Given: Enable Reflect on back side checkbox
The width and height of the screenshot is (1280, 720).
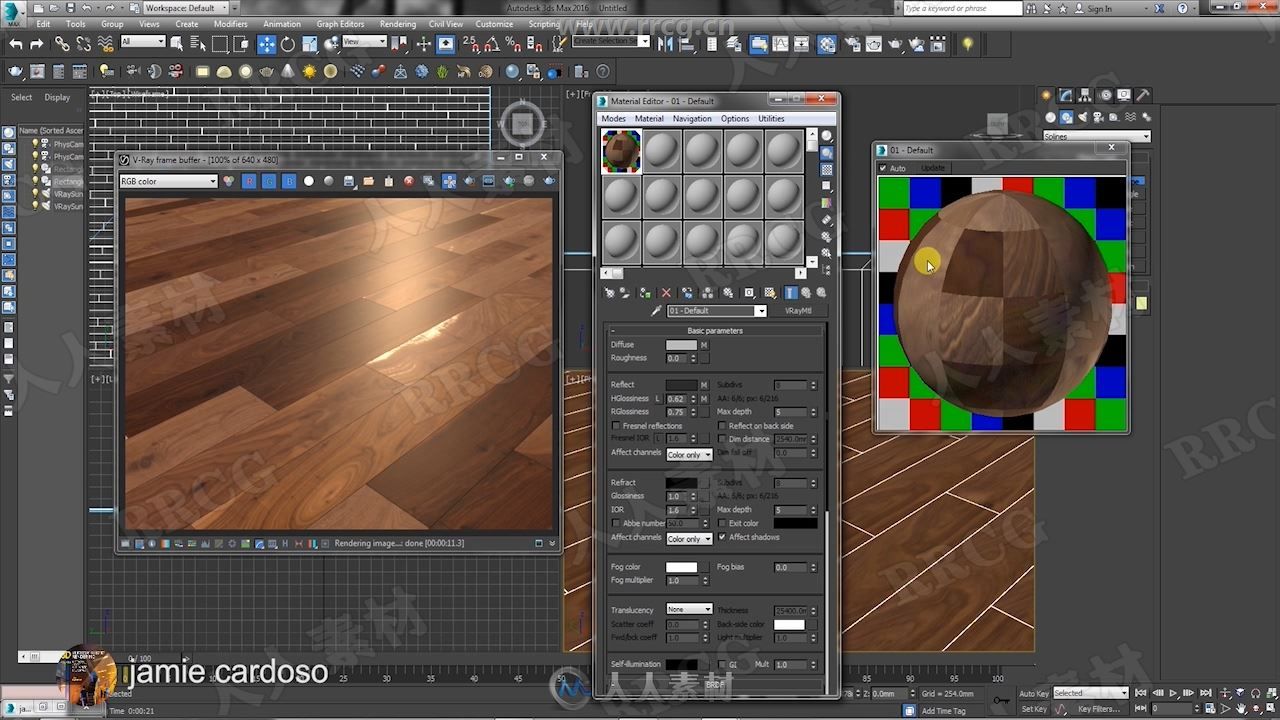Looking at the screenshot, I should tap(722, 426).
